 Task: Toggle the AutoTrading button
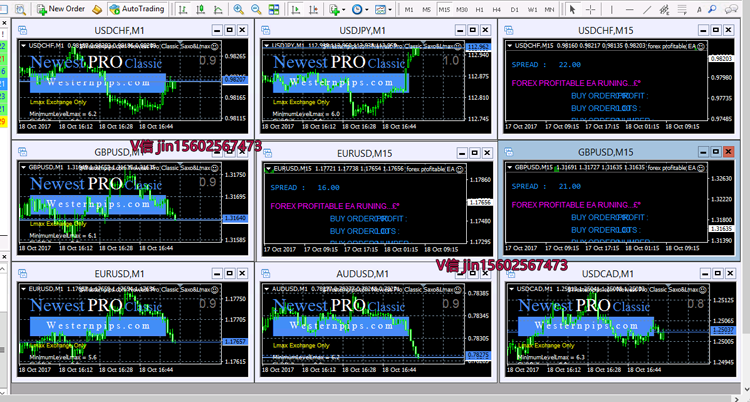pyautogui.click(x=137, y=9)
